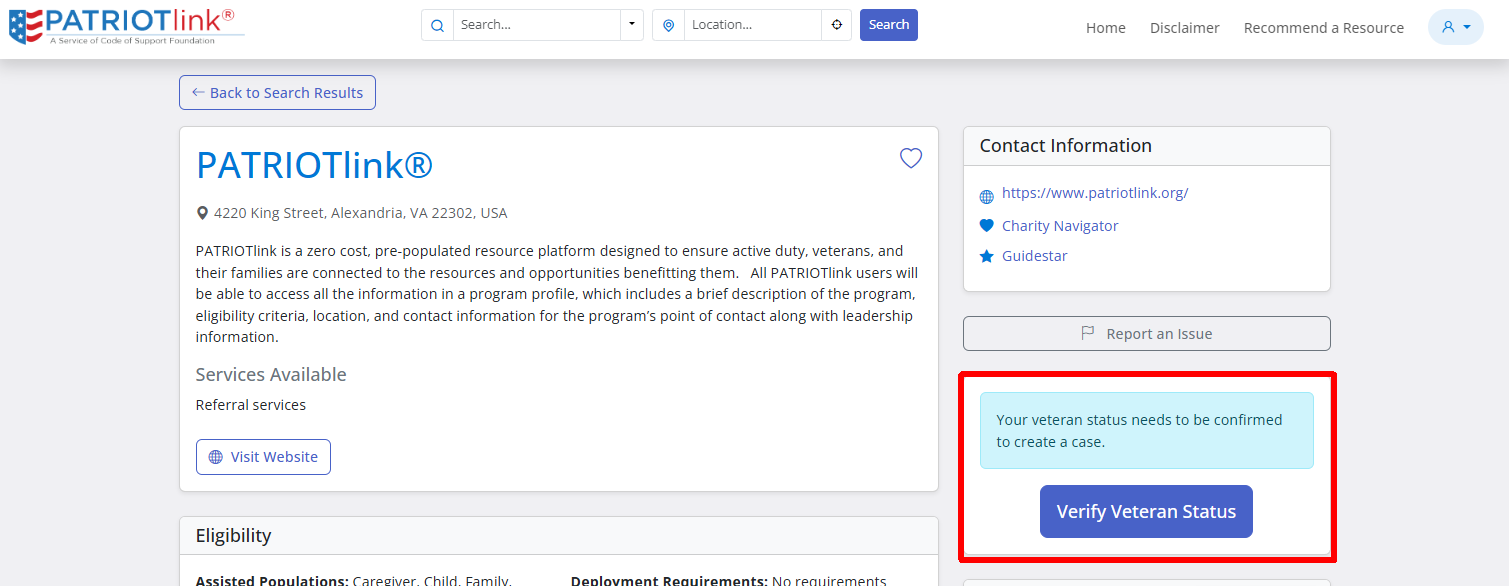
Task: Open the patriotlink.org website link
Action: pyautogui.click(x=1095, y=193)
